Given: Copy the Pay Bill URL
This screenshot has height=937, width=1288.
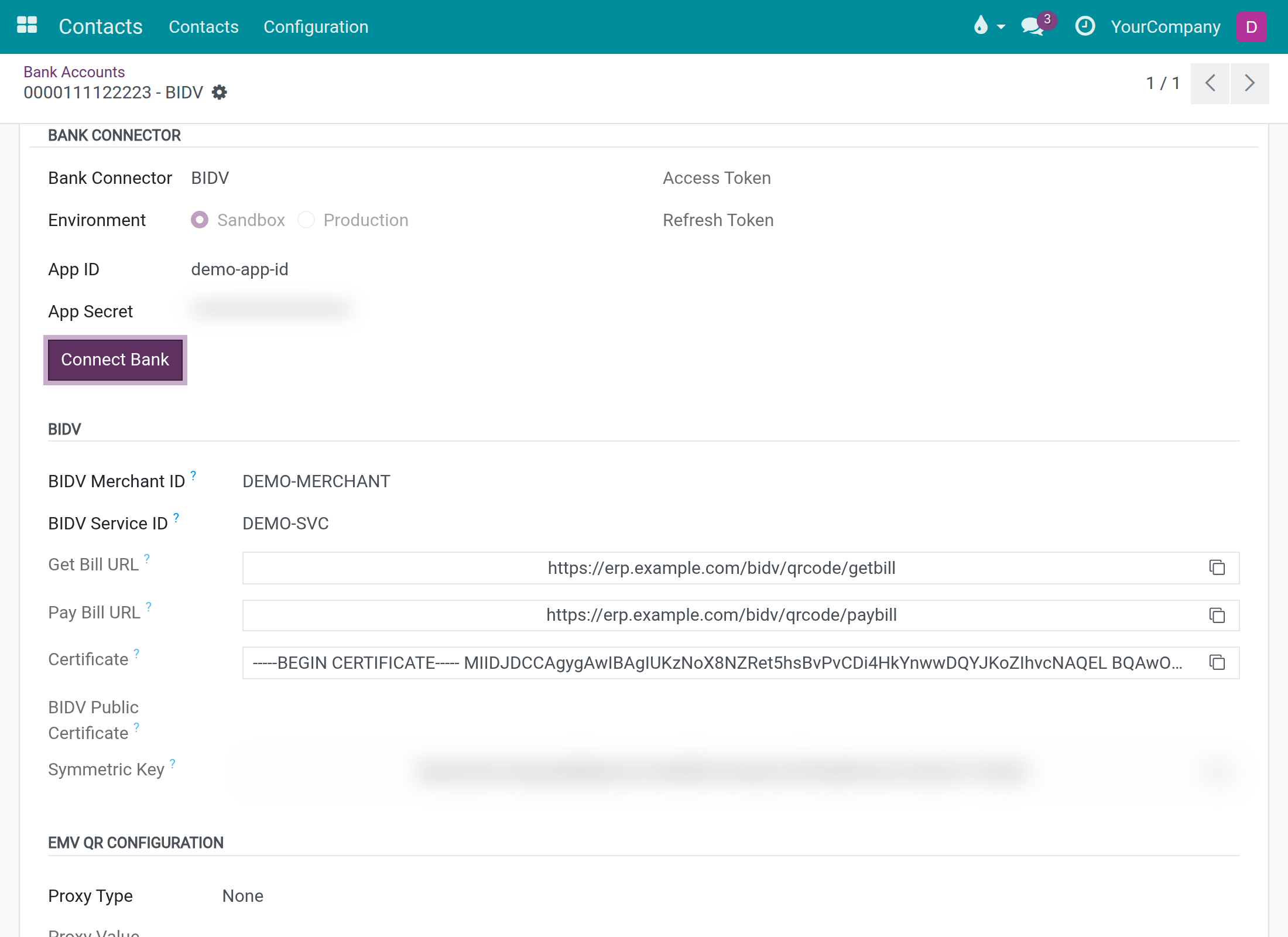Looking at the screenshot, I should point(1217,615).
